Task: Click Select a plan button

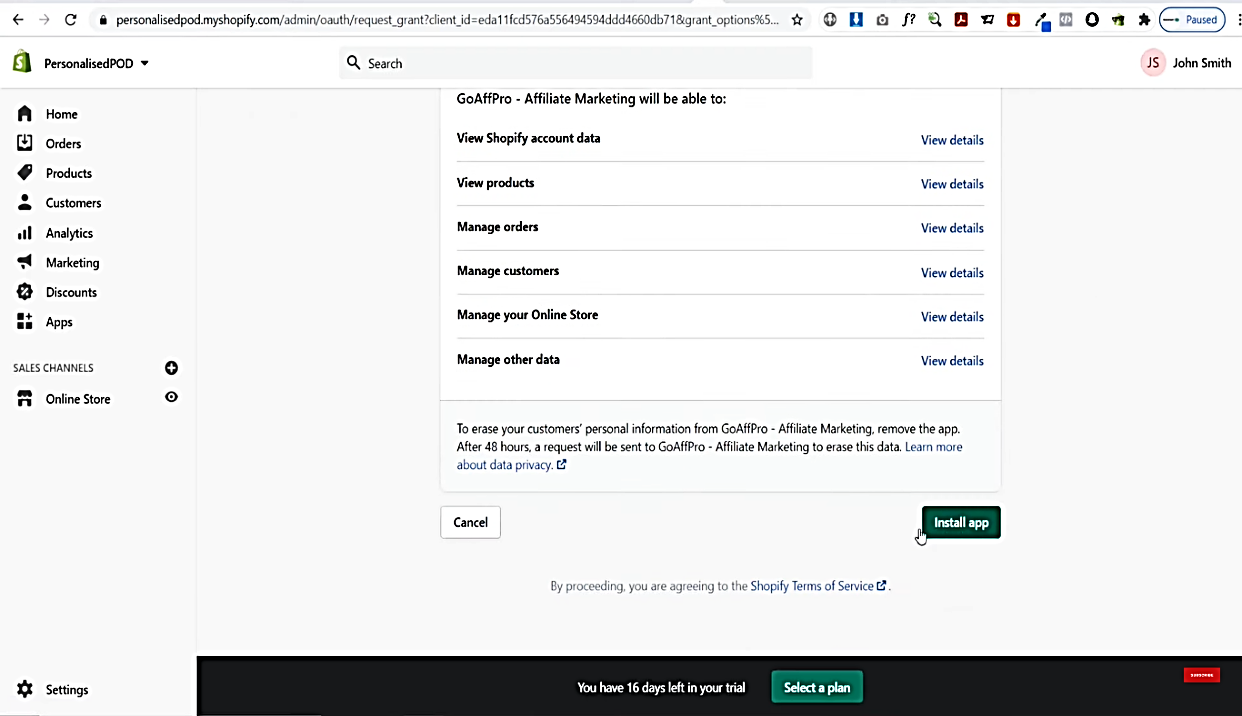Action: 817,687
